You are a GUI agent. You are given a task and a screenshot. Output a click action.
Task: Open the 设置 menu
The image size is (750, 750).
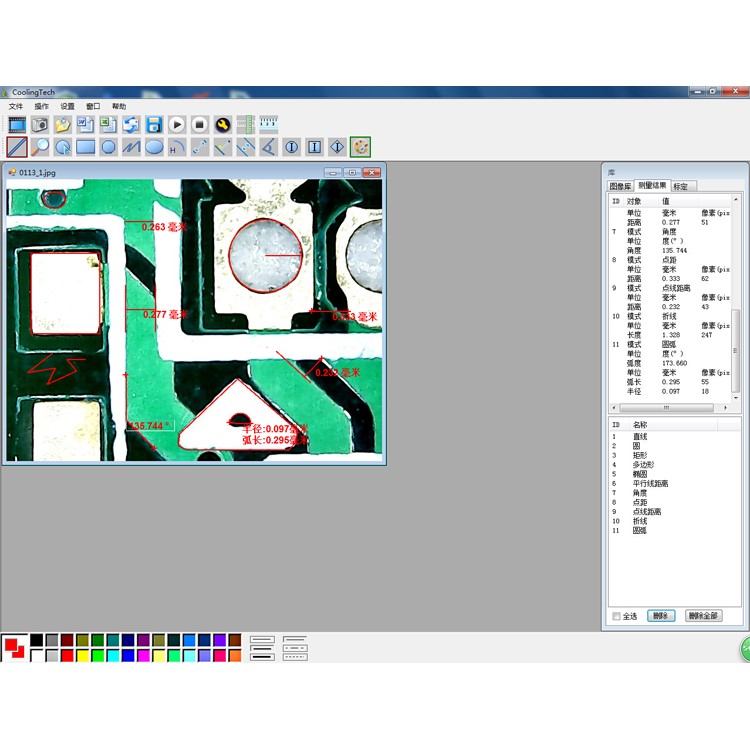[x=67, y=106]
